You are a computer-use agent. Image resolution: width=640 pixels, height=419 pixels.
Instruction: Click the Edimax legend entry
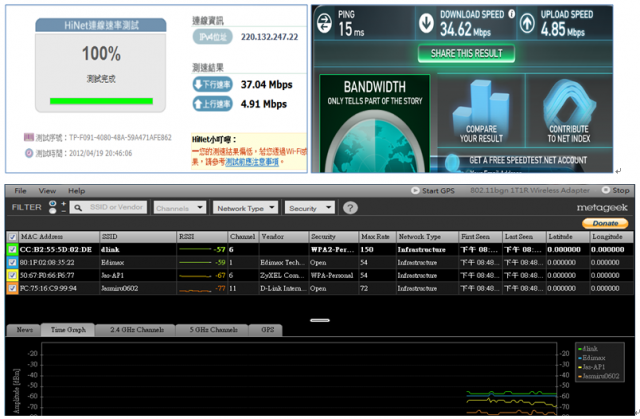click(x=593, y=358)
